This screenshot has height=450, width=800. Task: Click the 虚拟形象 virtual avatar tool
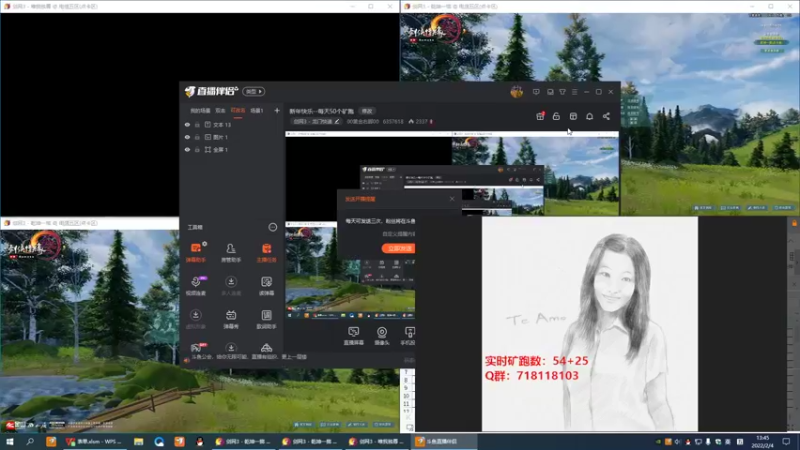click(195, 319)
